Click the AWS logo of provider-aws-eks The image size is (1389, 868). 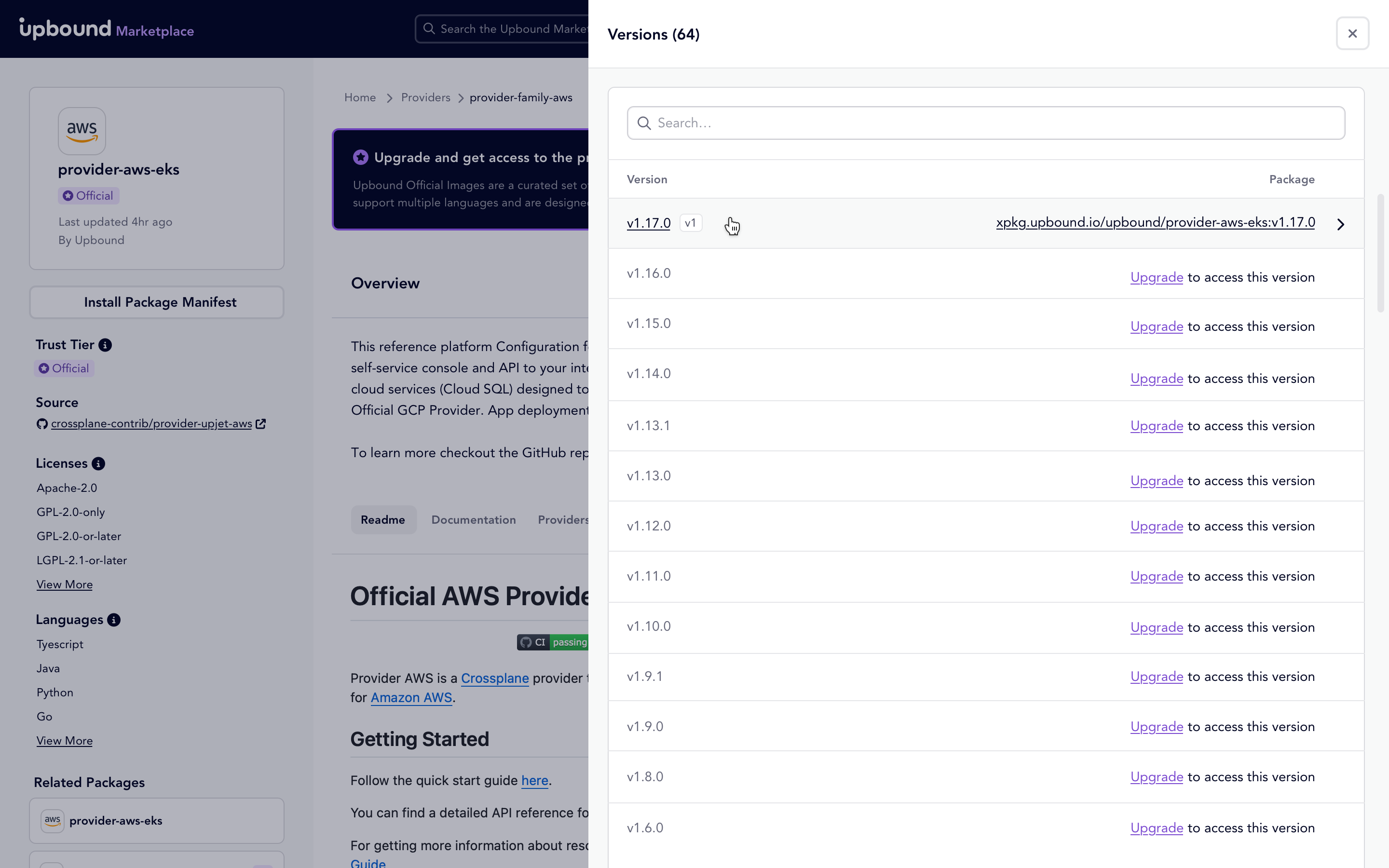pos(82,131)
